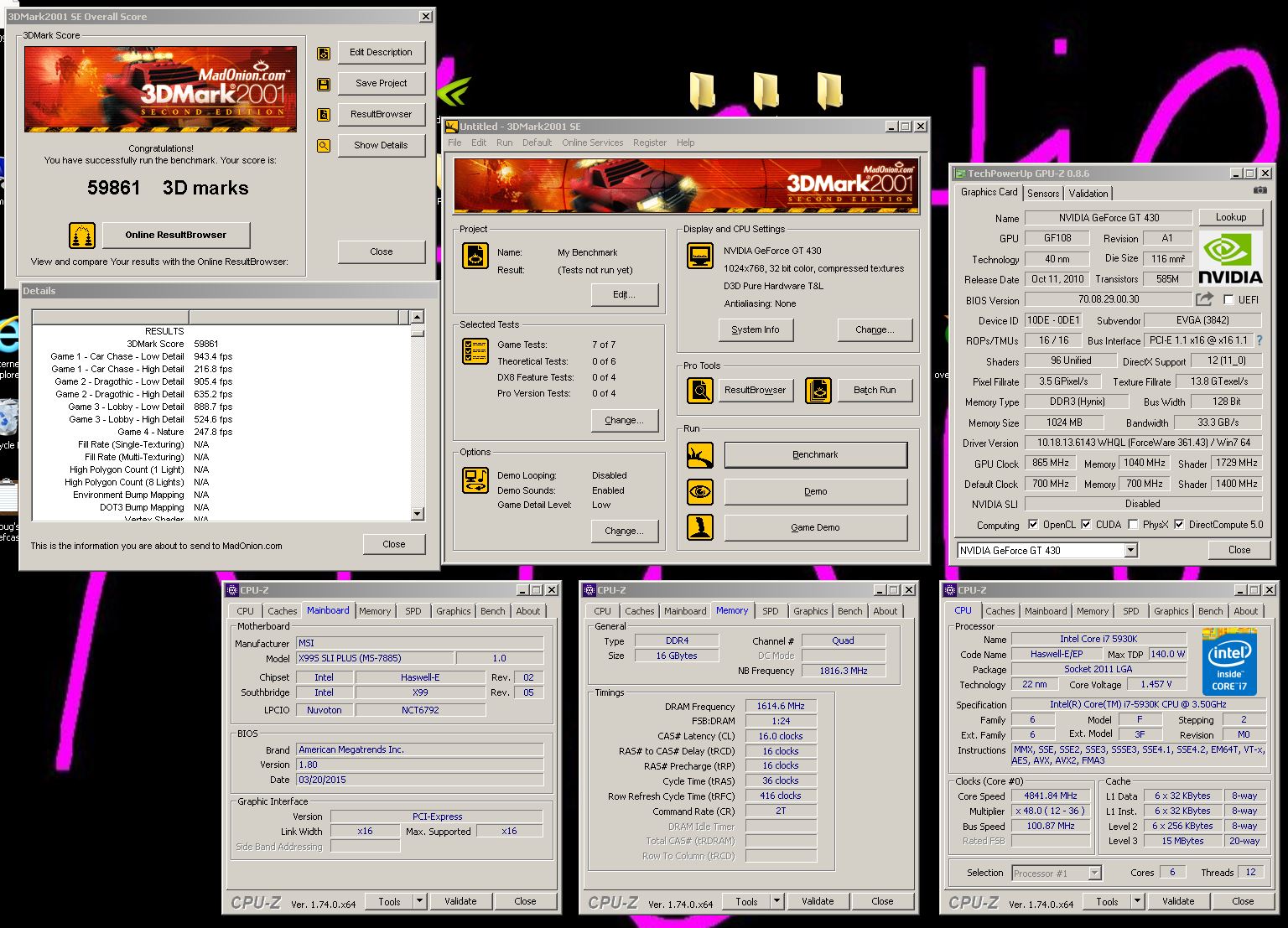Click Change button under Selected Tests
Screen dimensions: 1288x928
pos(624,420)
